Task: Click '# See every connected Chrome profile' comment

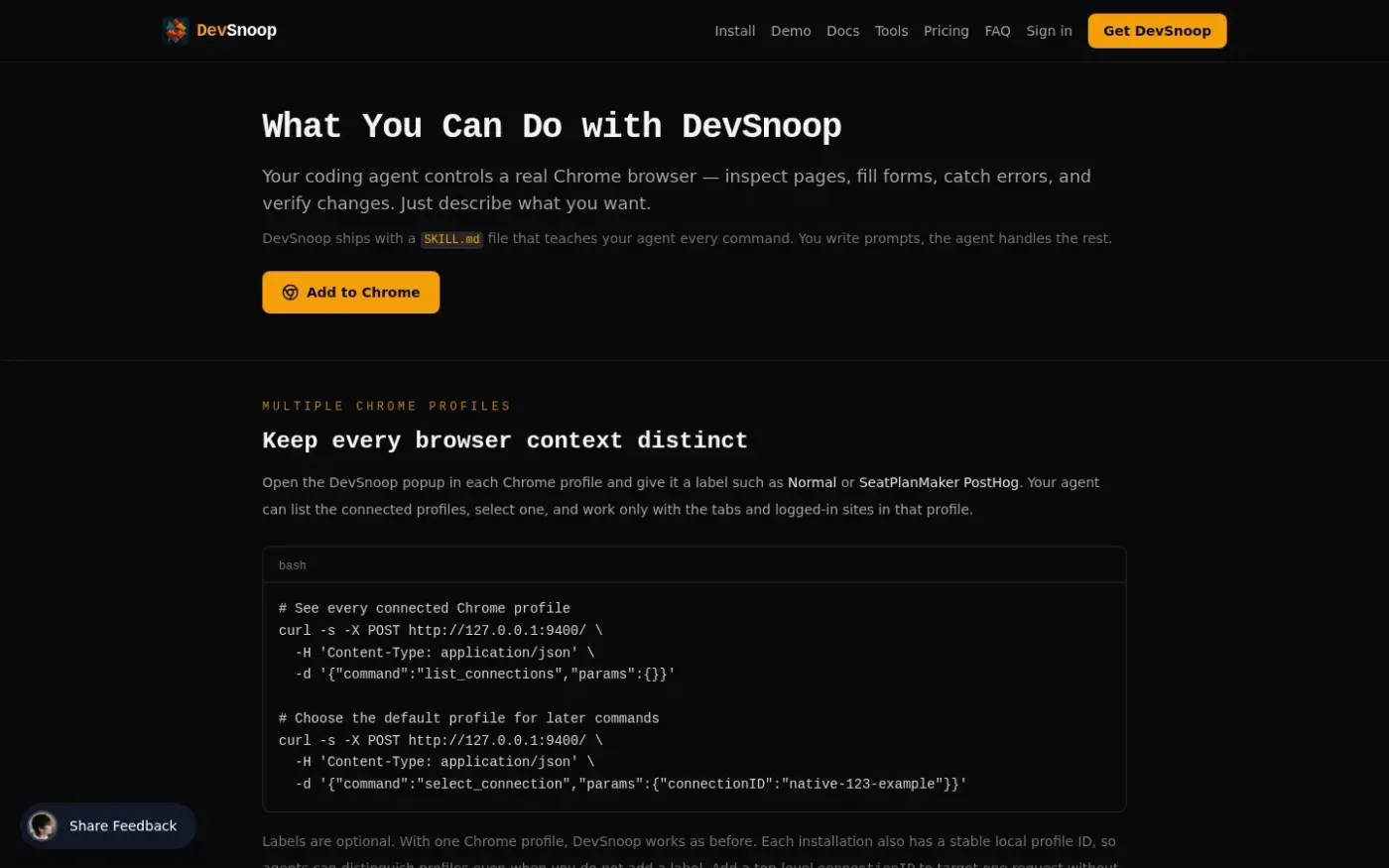Action: pyautogui.click(x=425, y=608)
